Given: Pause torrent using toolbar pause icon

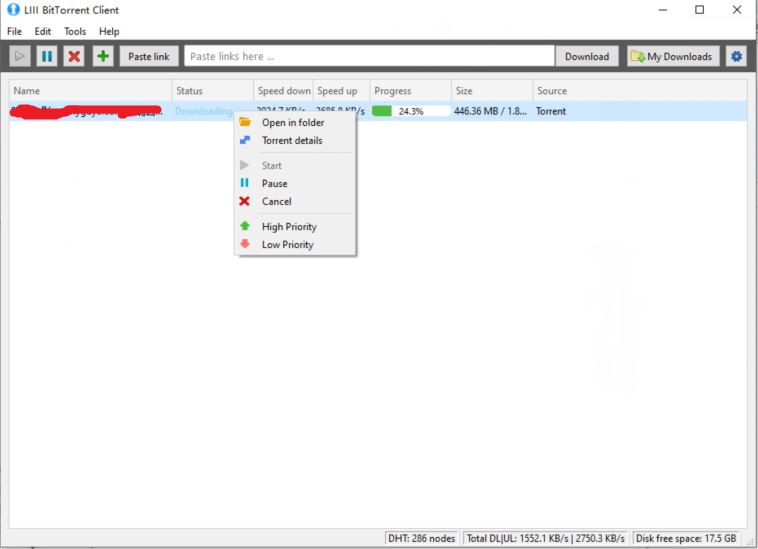Looking at the screenshot, I should point(47,57).
